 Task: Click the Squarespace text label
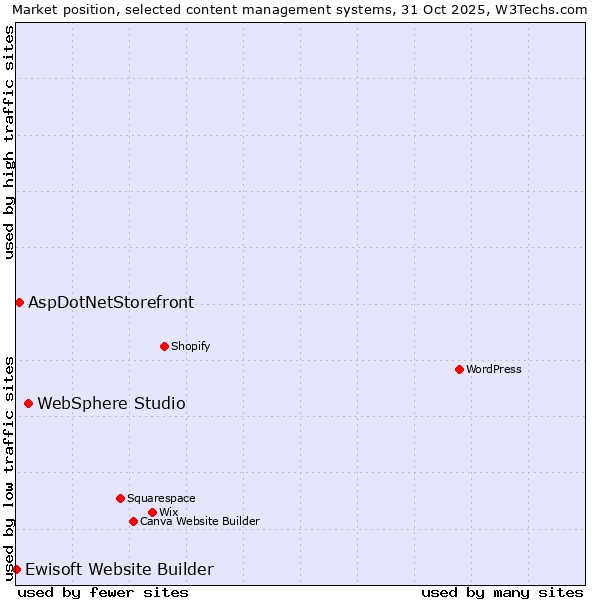(161, 498)
